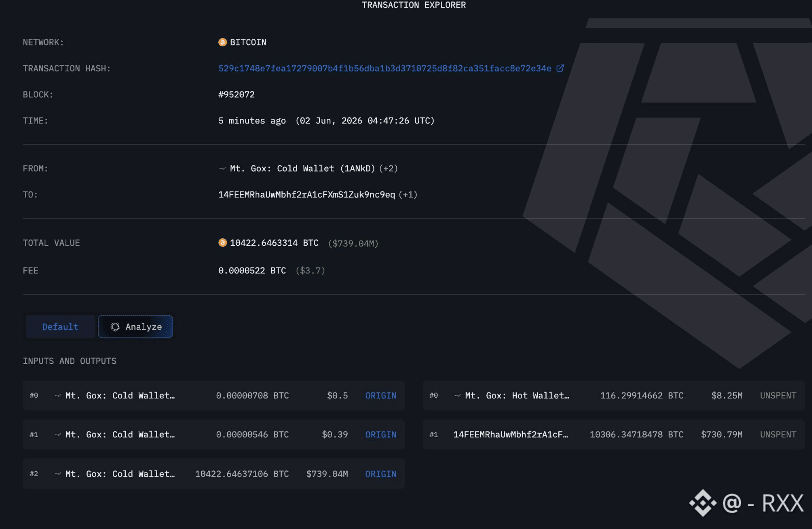Click the Bitcoin network icon
Image resolution: width=812 pixels, height=529 pixels.
(x=222, y=42)
